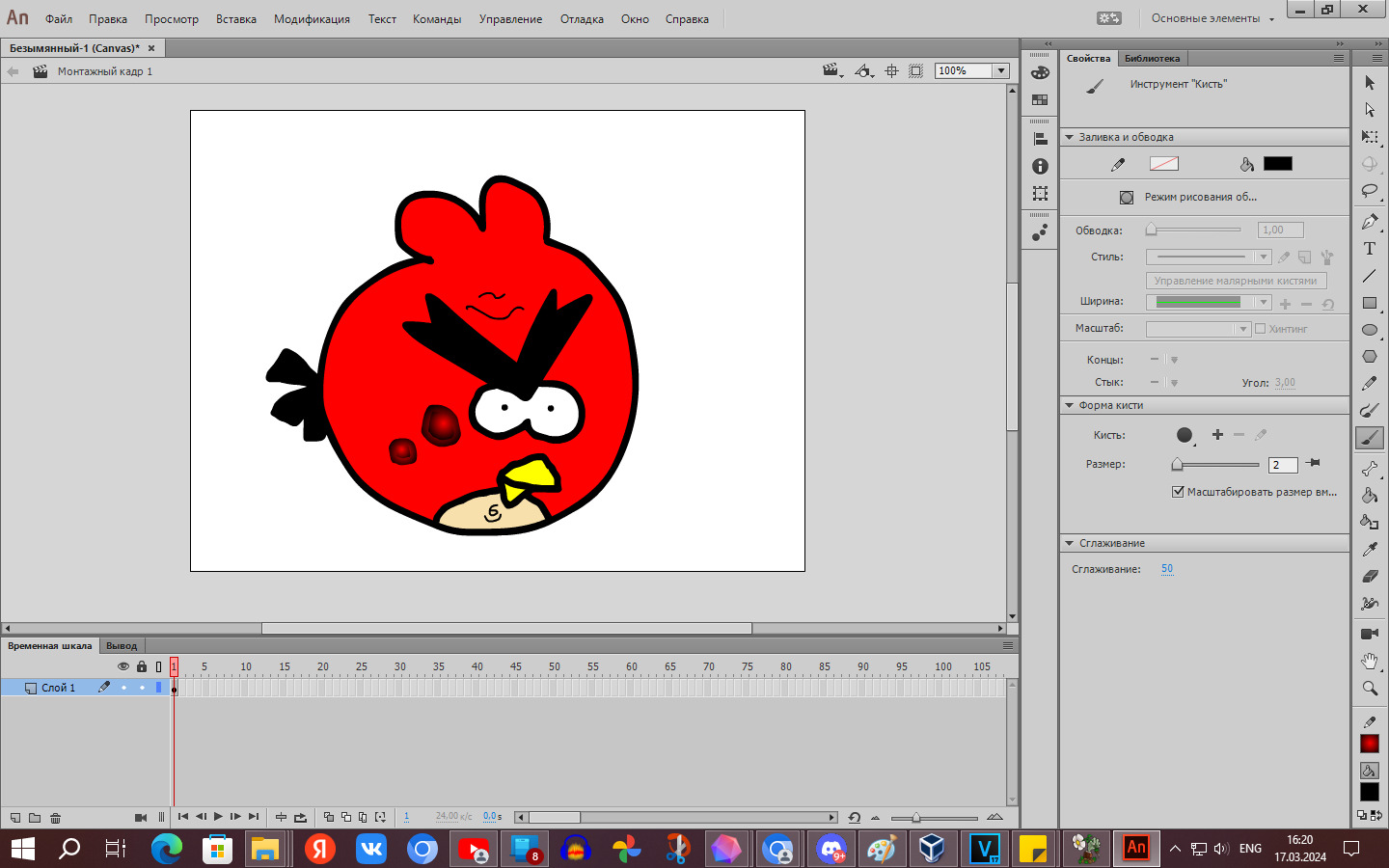Select the Pen tool
The width and height of the screenshot is (1389, 868).
coord(1369,222)
